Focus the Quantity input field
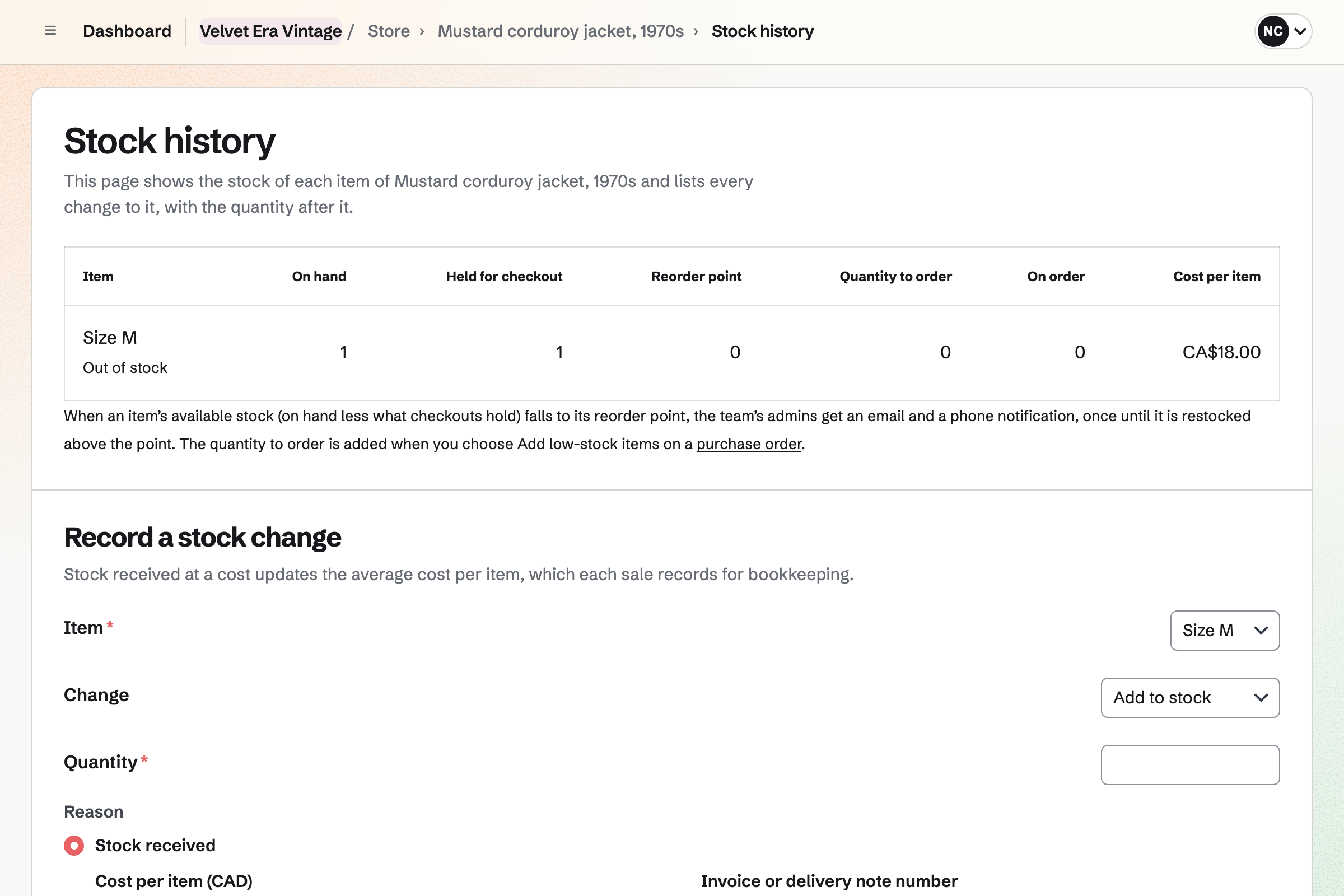This screenshot has width=1344, height=896. tap(1189, 764)
